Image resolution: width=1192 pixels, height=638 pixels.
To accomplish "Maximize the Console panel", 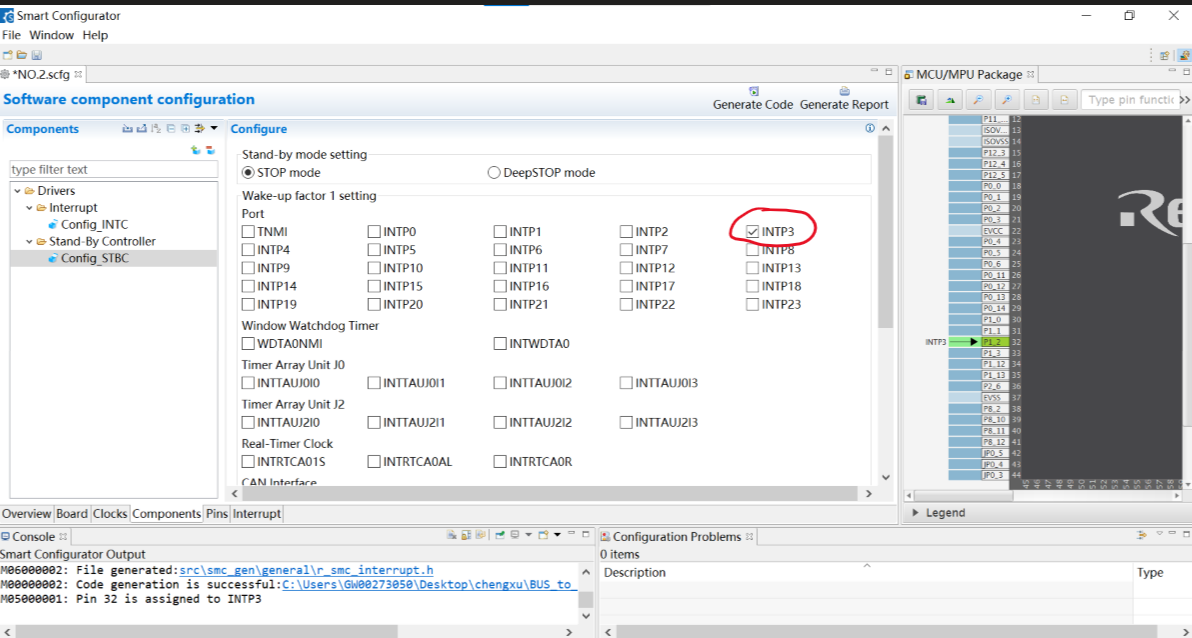I will [588, 534].
